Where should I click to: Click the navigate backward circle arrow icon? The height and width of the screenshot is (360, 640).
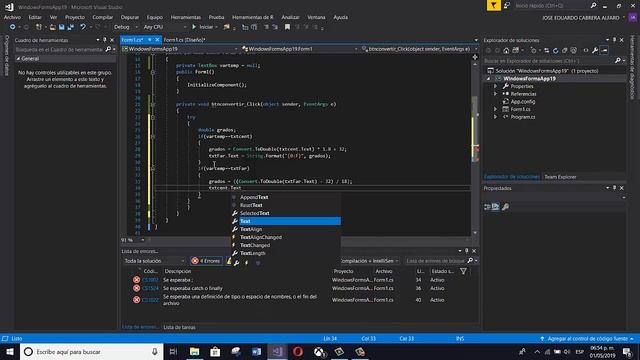(13, 27)
